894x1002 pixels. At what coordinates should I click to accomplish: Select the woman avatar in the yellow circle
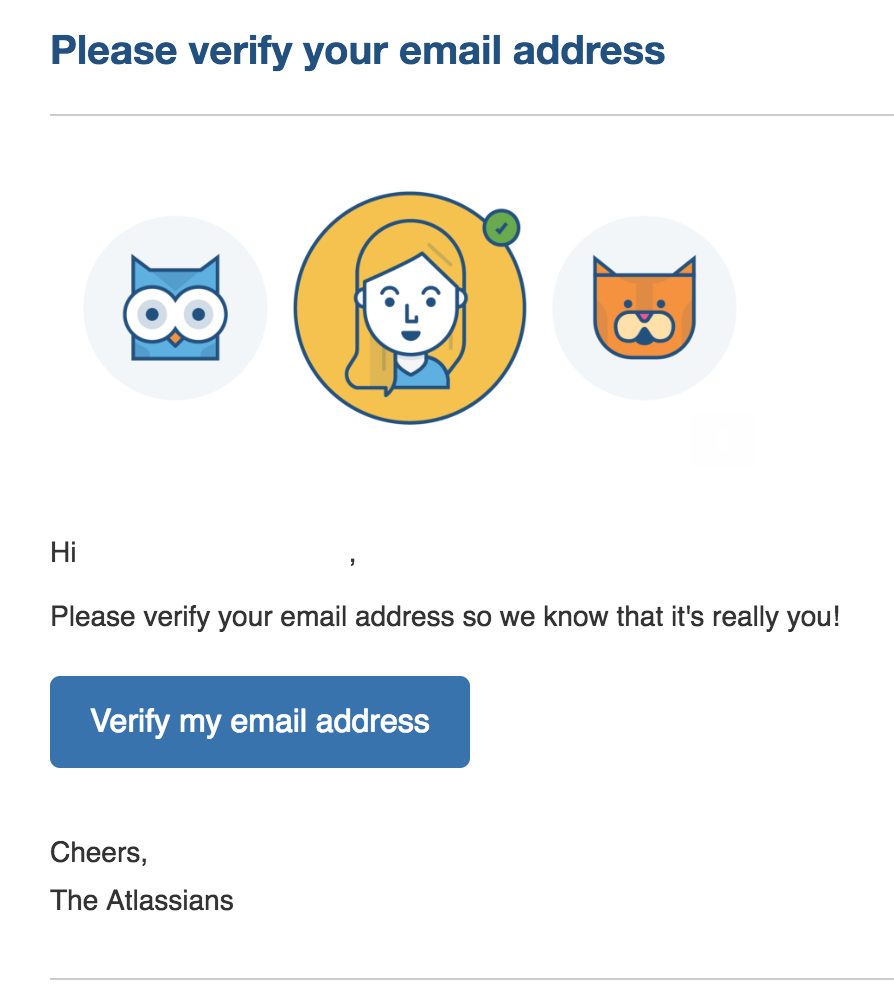tap(410, 308)
